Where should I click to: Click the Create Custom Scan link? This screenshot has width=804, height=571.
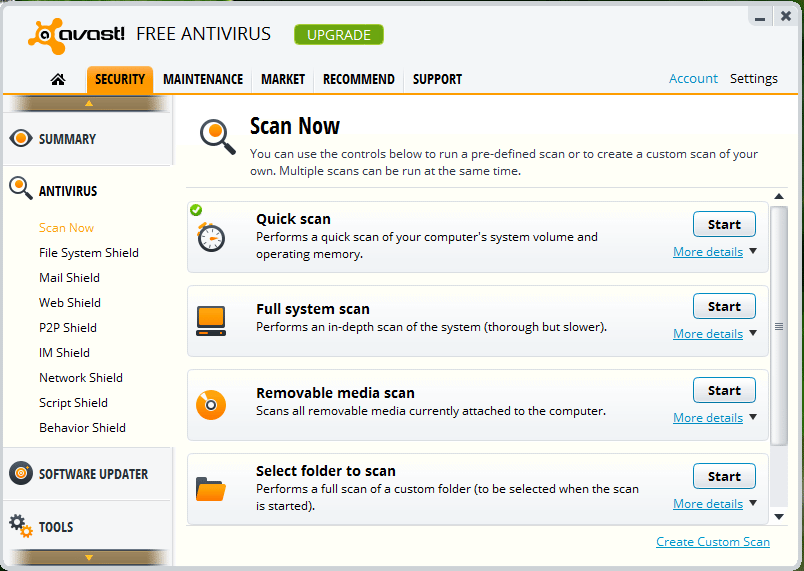[x=712, y=542]
